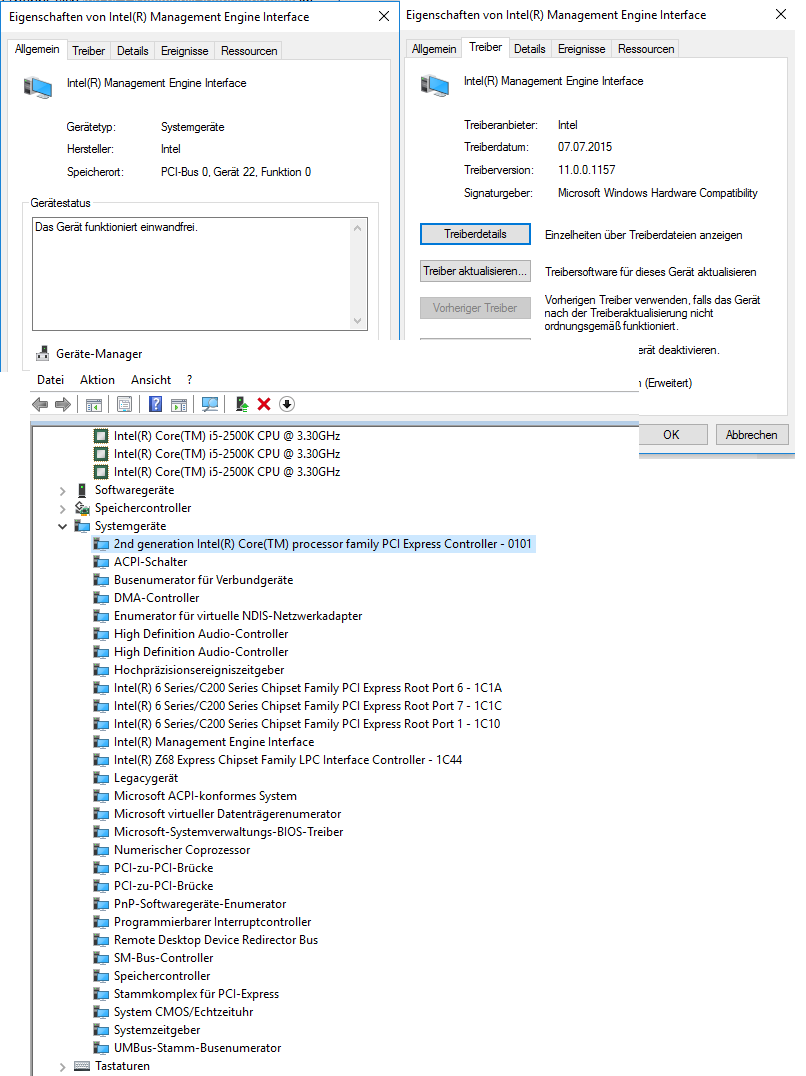This screenshot has width=806, height=1076.
Task: Select Intel(R) Management Engine Interface in tree
Action: pyautogui.click(x=214, y=742)
